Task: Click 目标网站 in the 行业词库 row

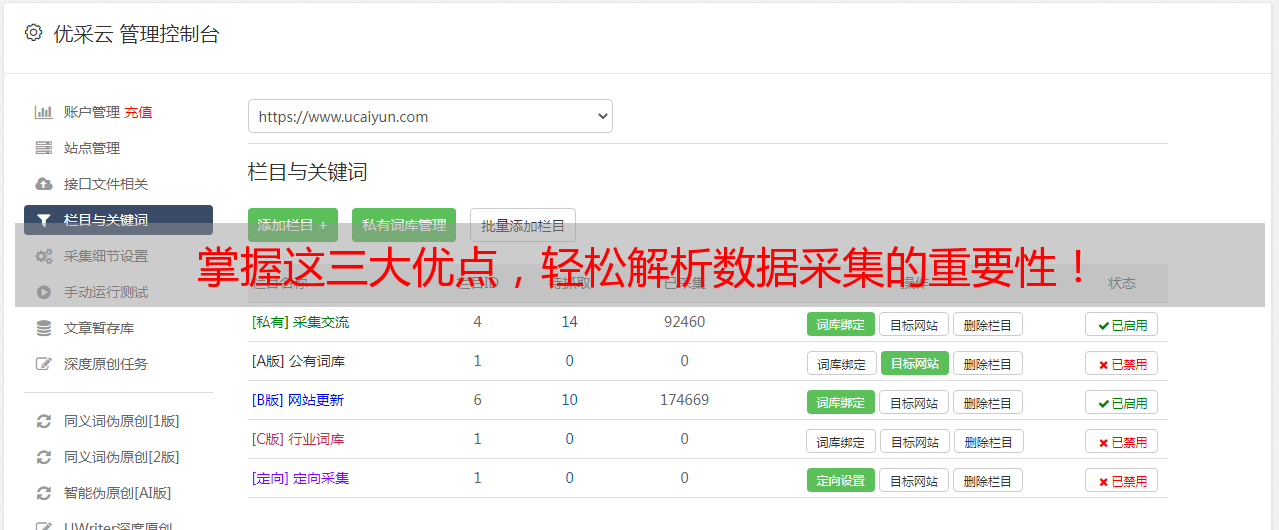Action: pos(915,441)
